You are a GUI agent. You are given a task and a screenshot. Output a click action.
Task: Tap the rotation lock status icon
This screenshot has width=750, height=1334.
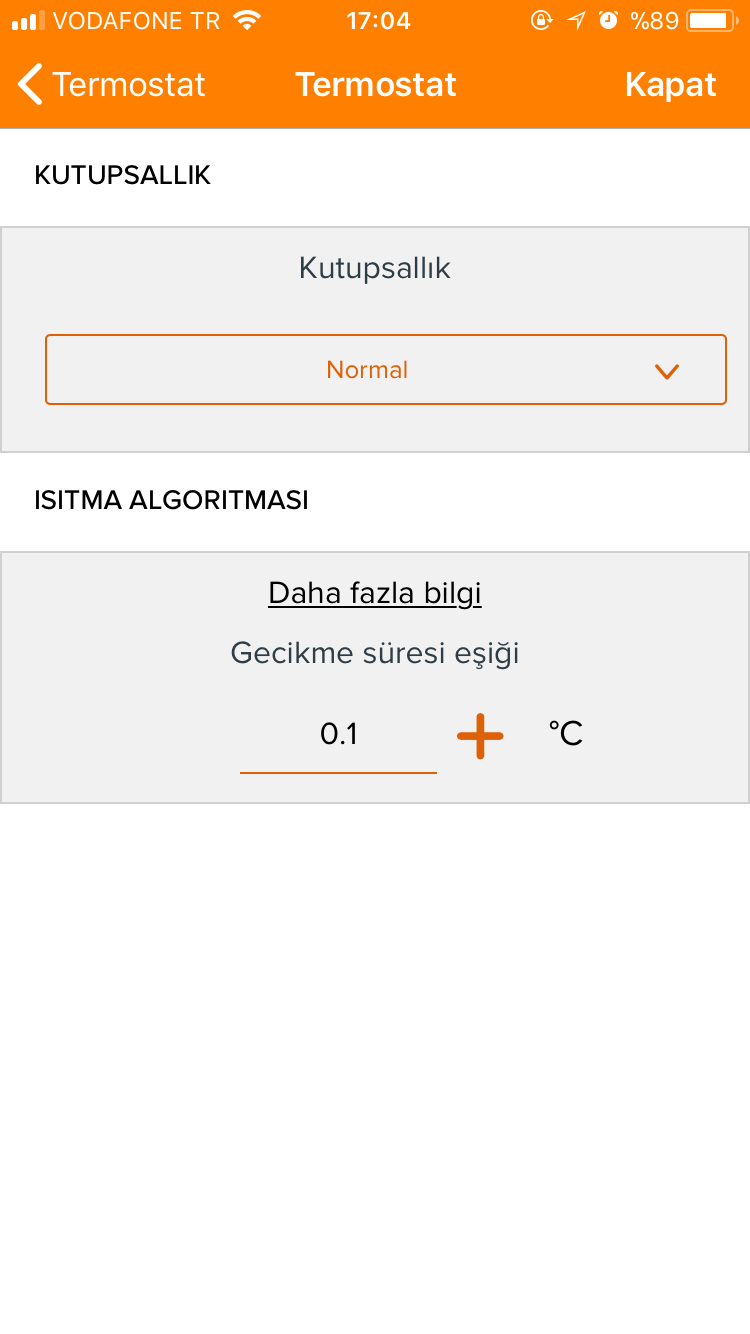tap(541, 20)
